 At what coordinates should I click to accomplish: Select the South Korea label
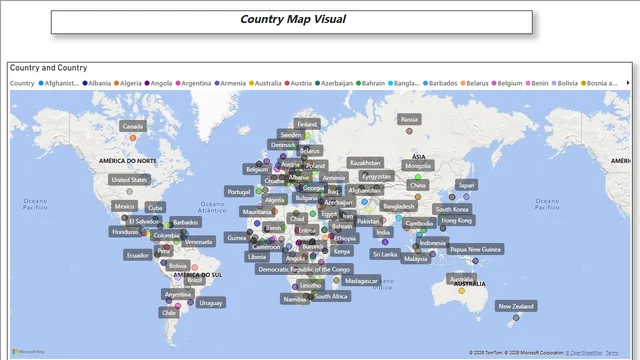452,209
